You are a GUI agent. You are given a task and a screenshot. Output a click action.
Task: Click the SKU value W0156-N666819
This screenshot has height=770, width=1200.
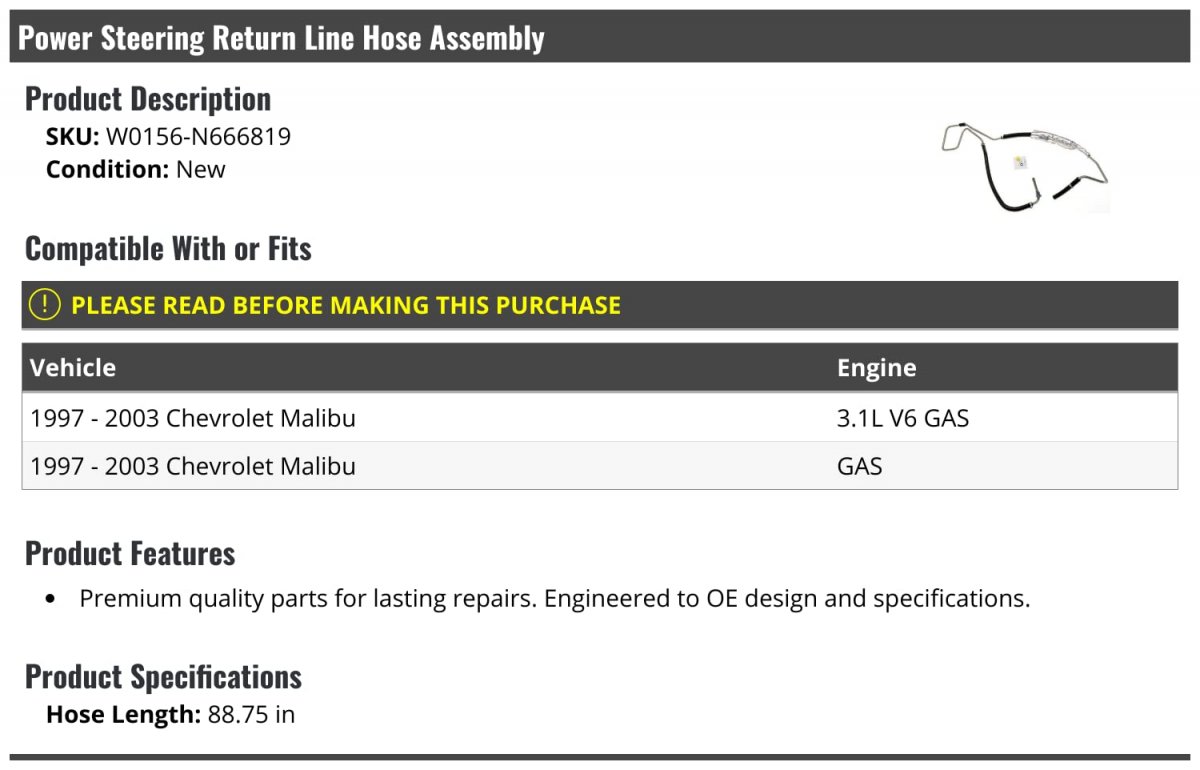(x=198, y=136)
